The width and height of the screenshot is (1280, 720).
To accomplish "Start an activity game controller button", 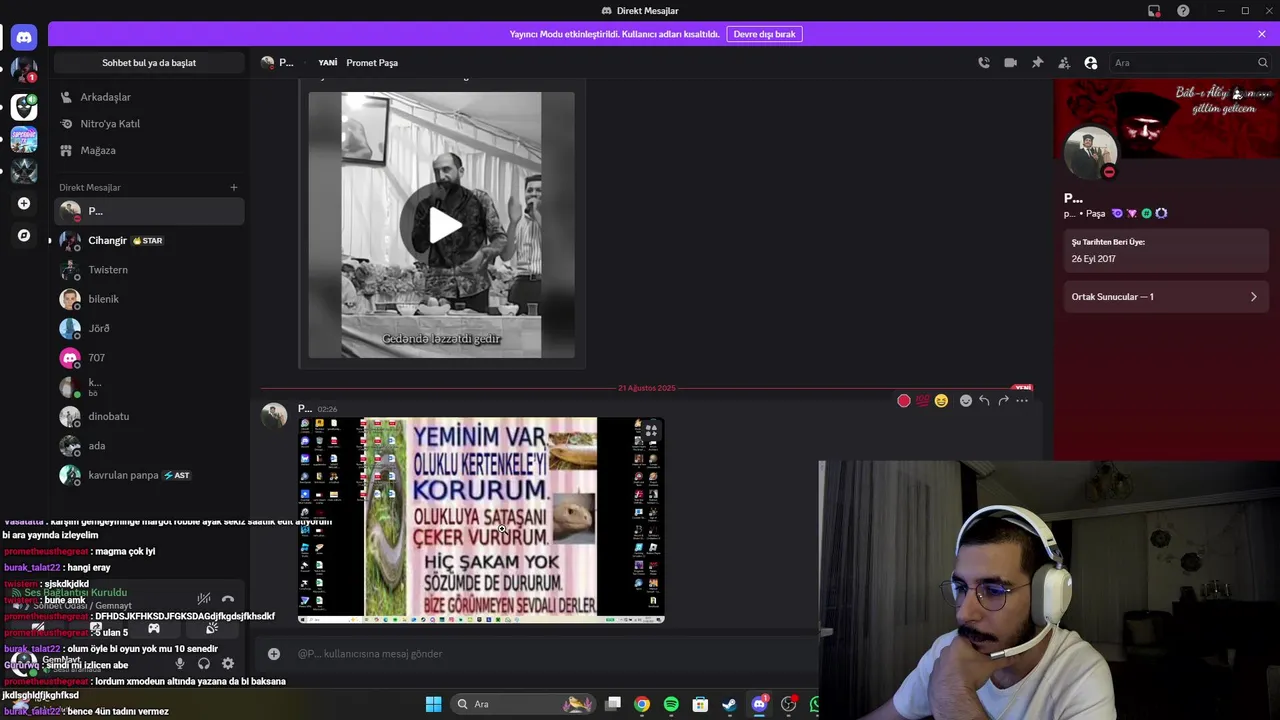I will pos(154,629).
